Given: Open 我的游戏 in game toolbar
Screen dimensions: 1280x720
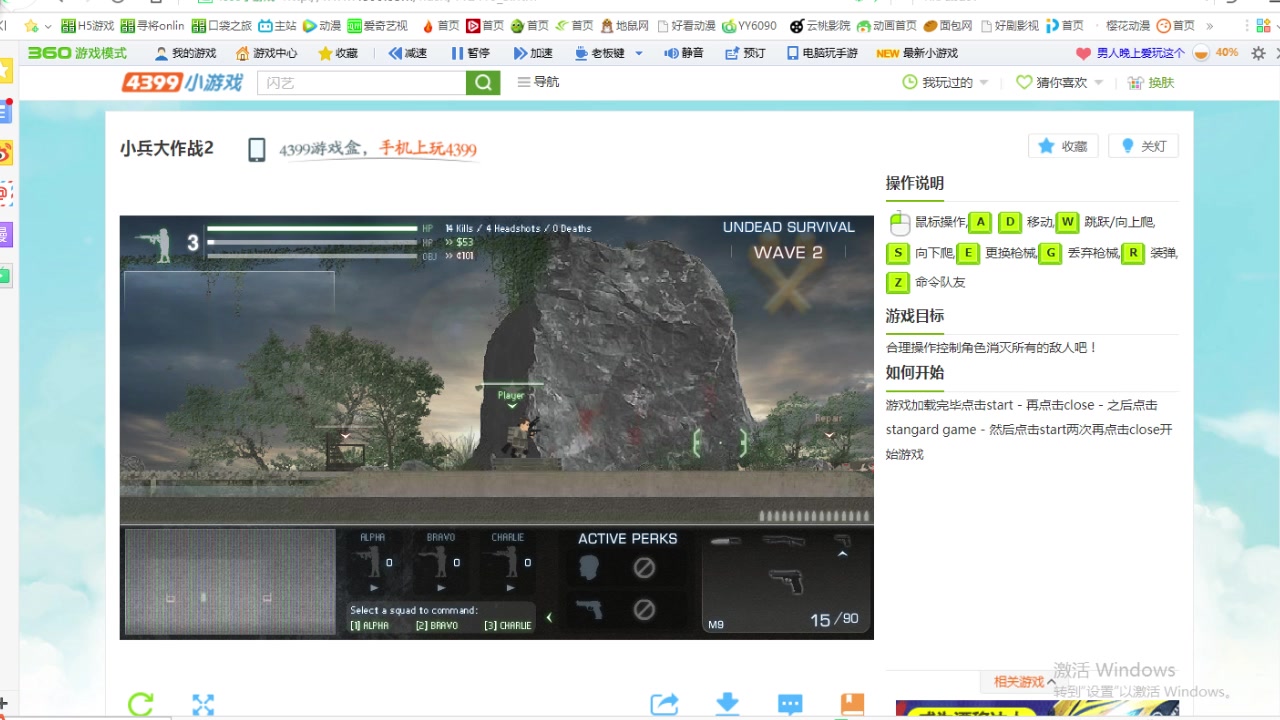Looking at the screenshot, I should point(186,53).
